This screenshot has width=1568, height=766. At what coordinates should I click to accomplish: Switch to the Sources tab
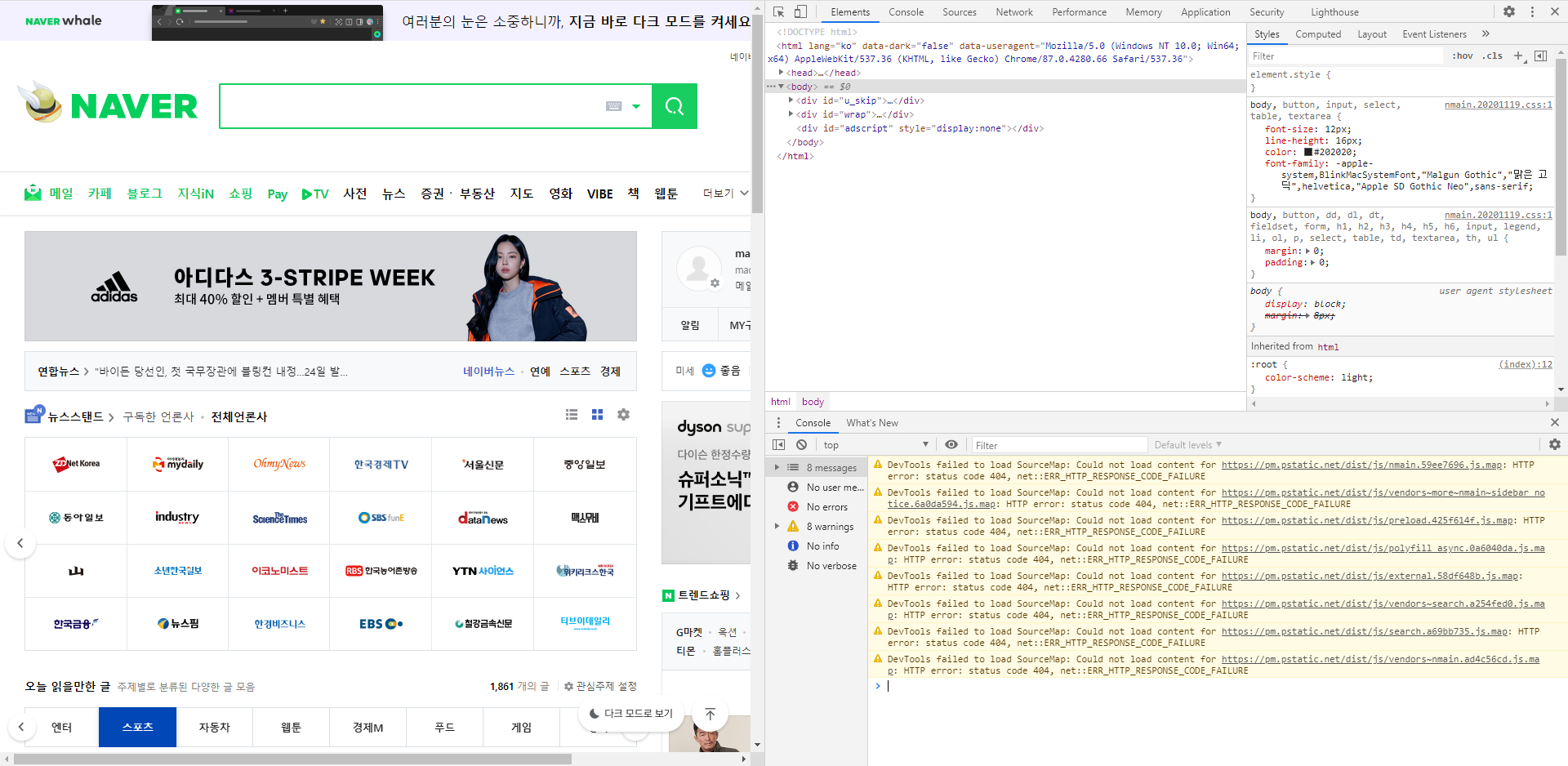tap(960, 11)
